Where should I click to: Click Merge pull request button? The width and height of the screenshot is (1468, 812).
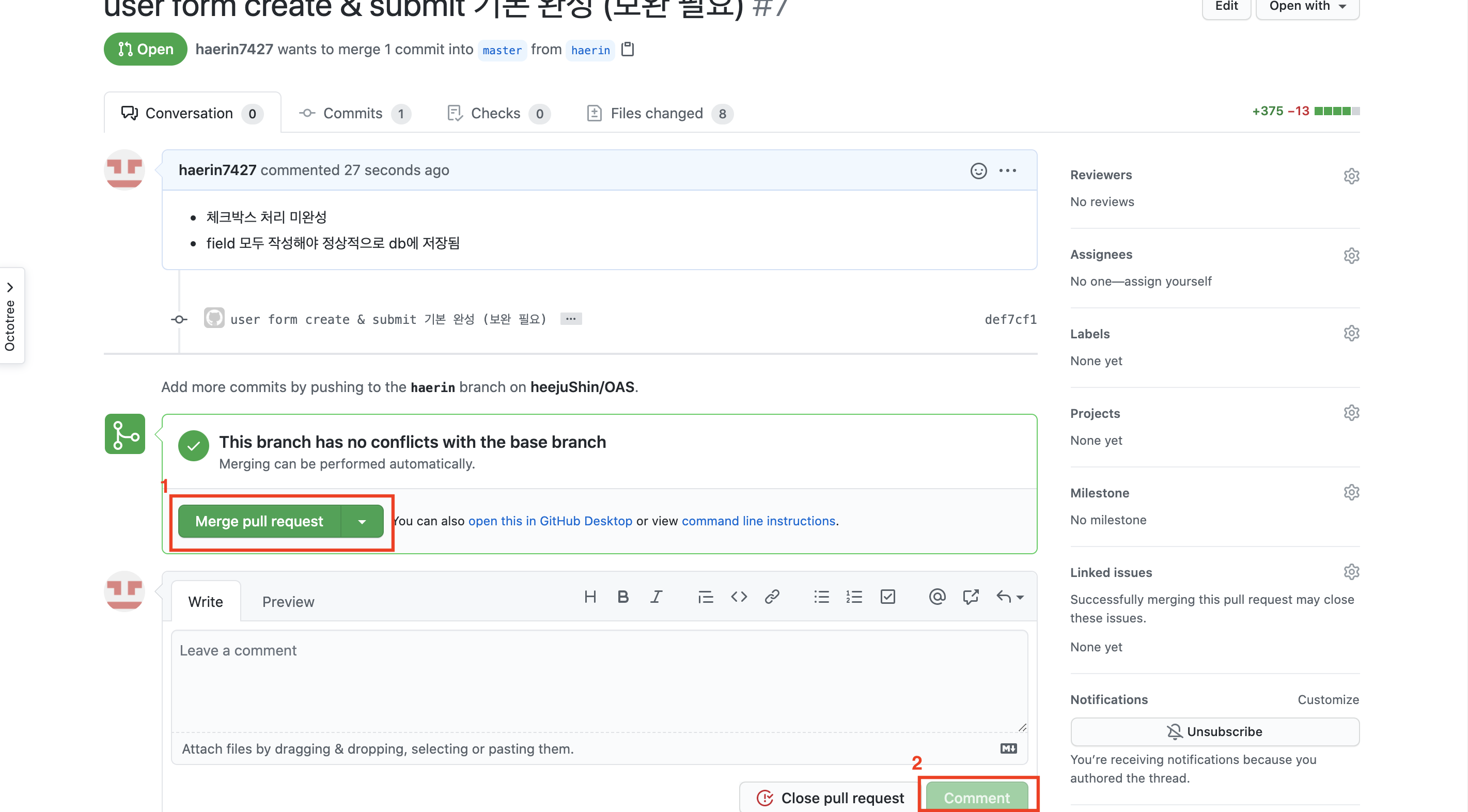(259, 521)
